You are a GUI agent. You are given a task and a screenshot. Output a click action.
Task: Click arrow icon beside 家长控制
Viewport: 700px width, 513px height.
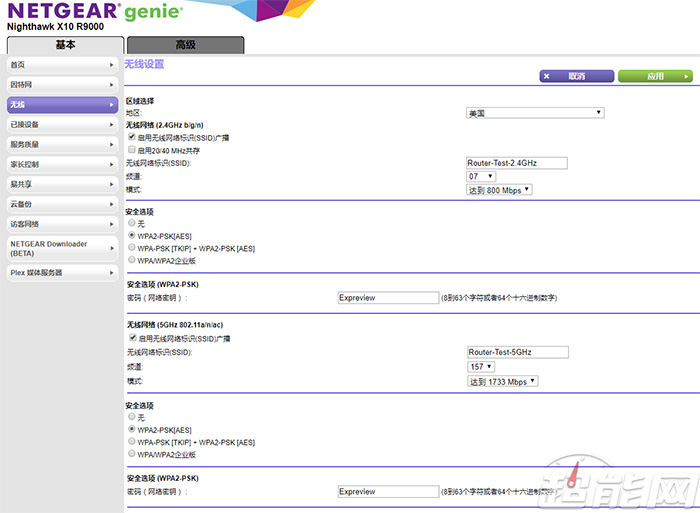tap(112, 164)
